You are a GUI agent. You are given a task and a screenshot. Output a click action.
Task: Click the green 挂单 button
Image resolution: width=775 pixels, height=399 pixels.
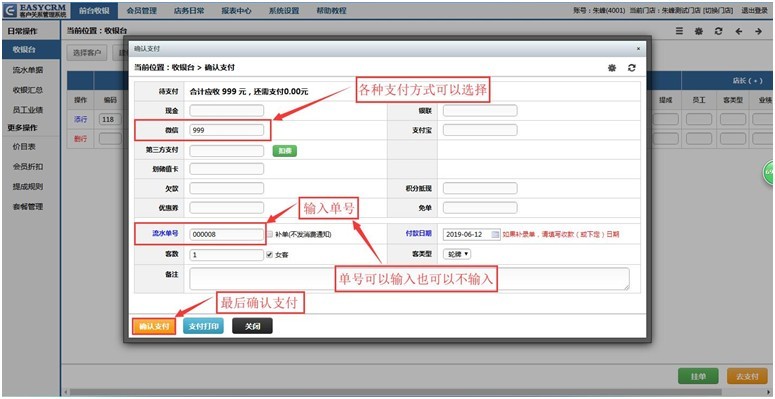(698, 376)
